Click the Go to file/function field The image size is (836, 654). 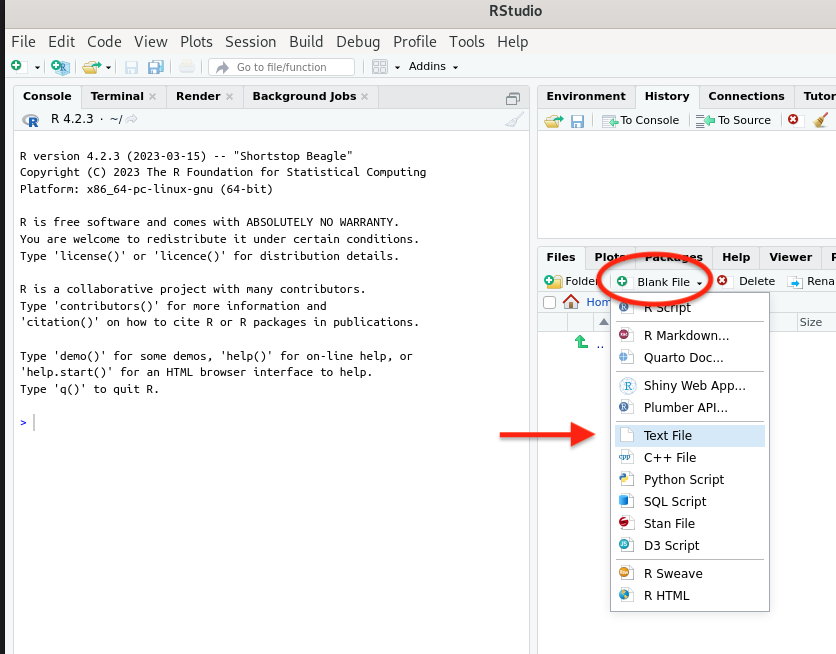point(282,67)
